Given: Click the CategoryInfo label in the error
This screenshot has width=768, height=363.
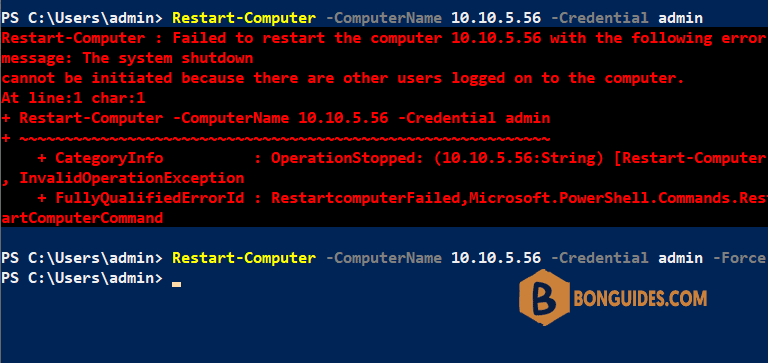Looking at the screenshot, I should pyautogui.click(x=109, y=158).
